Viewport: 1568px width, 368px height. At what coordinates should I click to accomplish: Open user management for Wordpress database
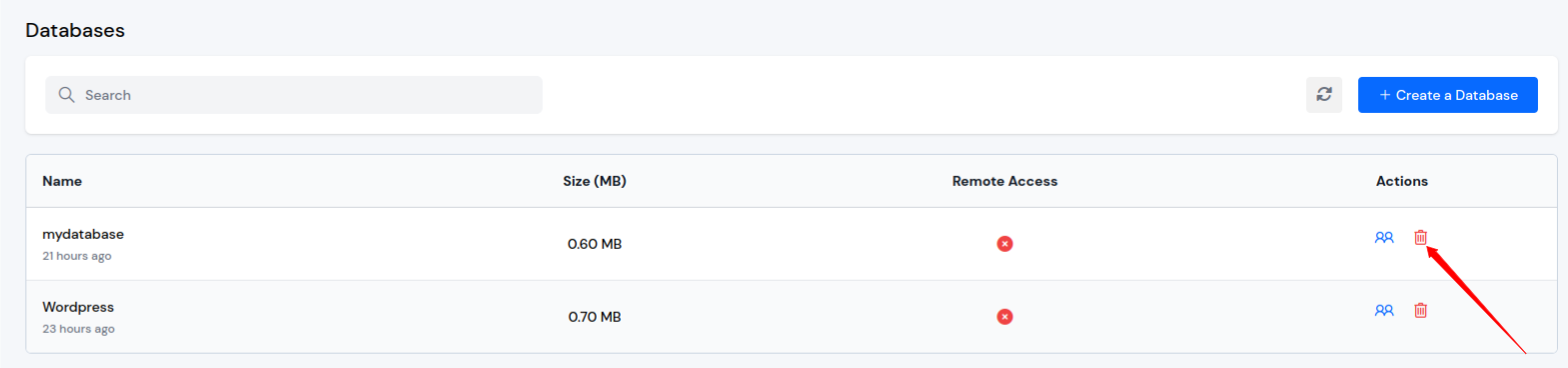(x=1384, y=311)
